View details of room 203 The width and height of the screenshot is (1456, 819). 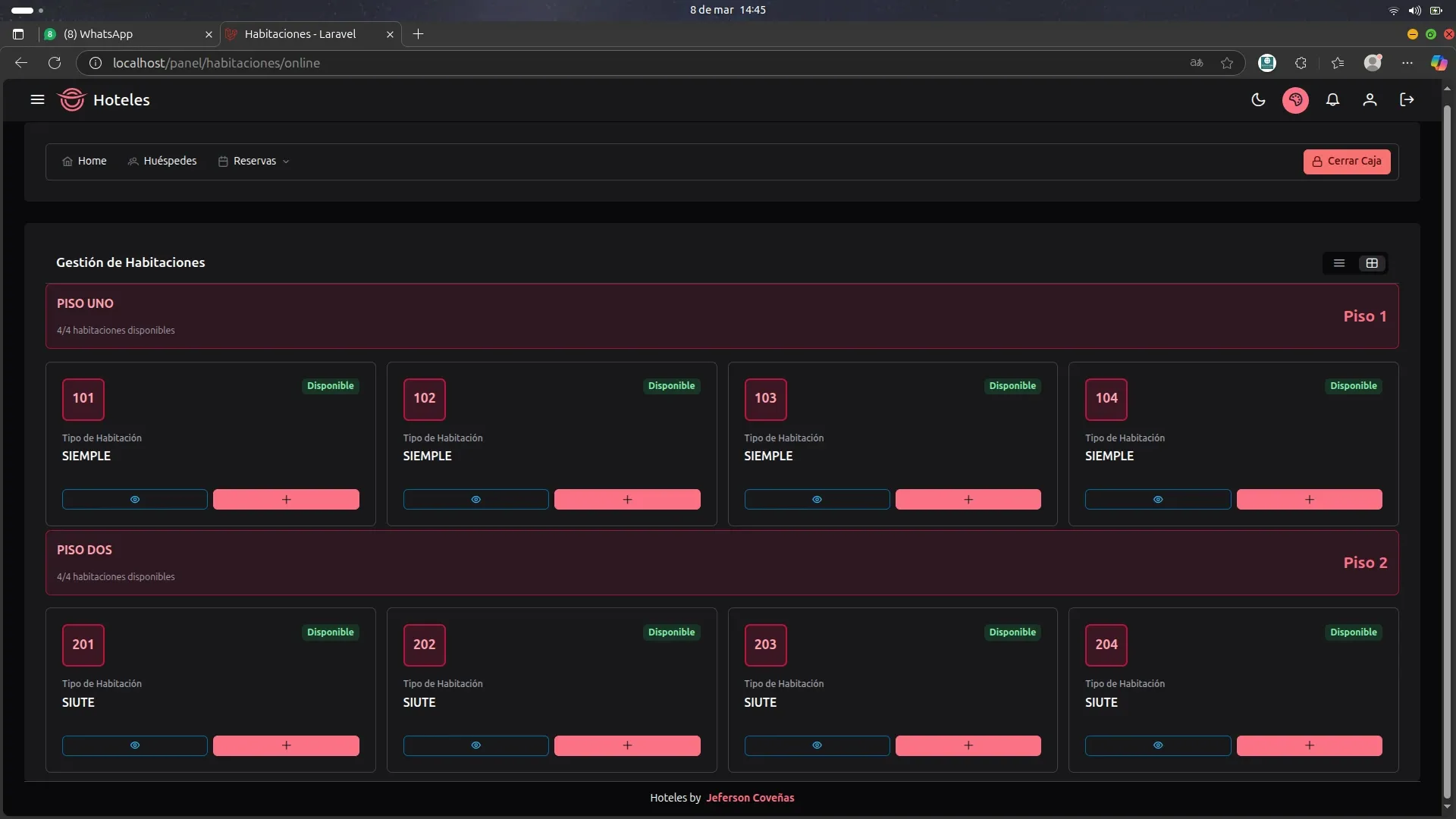click(817, 745)
